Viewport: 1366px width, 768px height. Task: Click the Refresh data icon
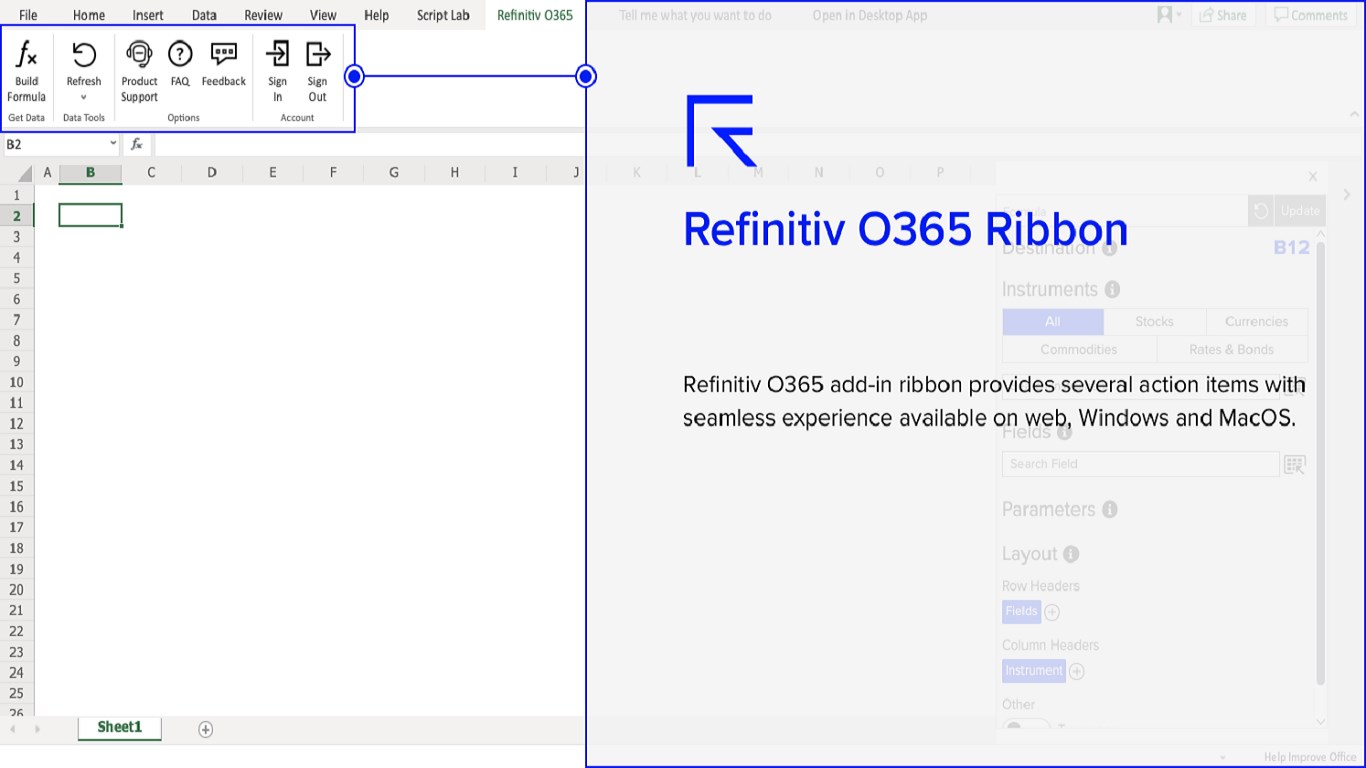tap(84, 55)
